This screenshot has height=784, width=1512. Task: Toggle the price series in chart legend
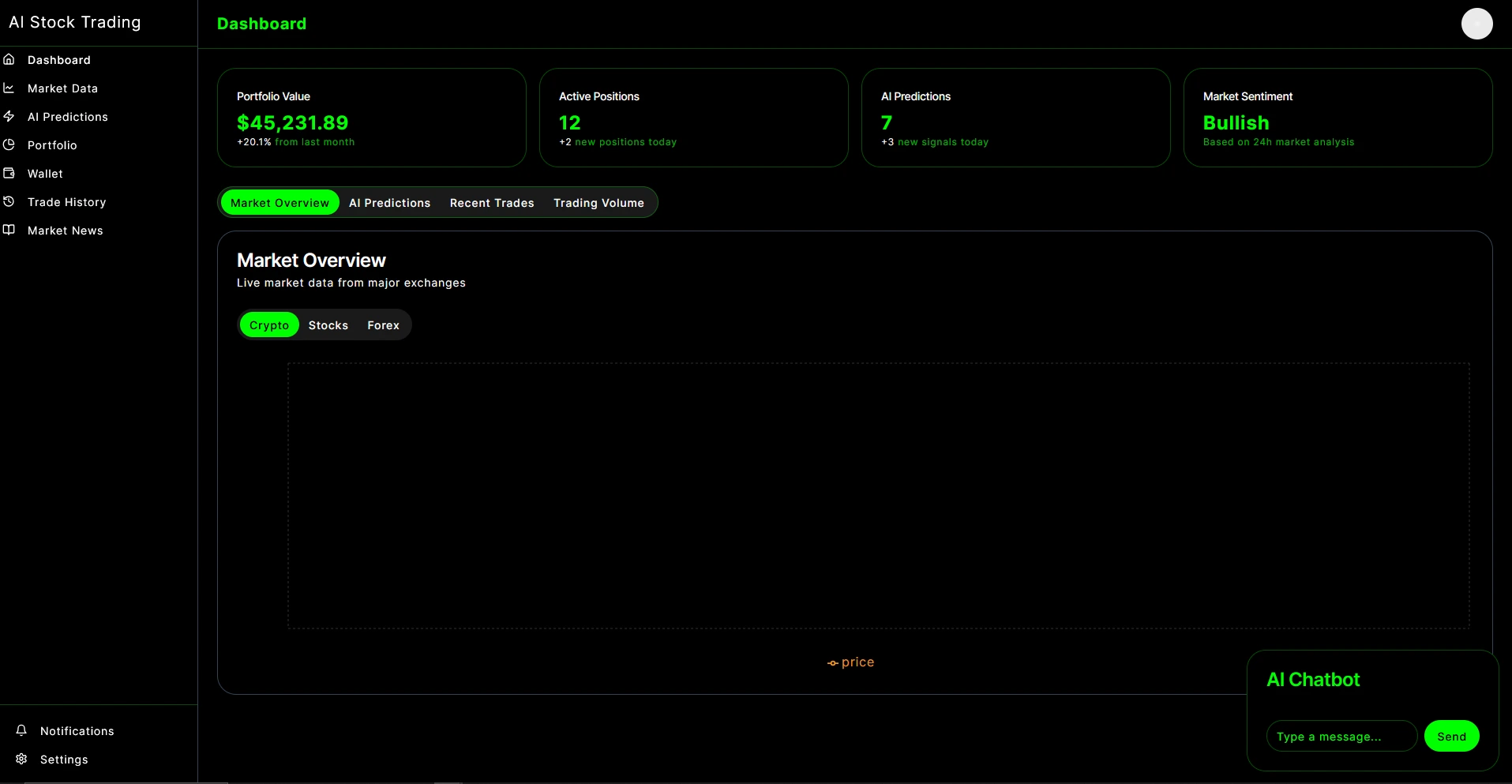(850, 662)
